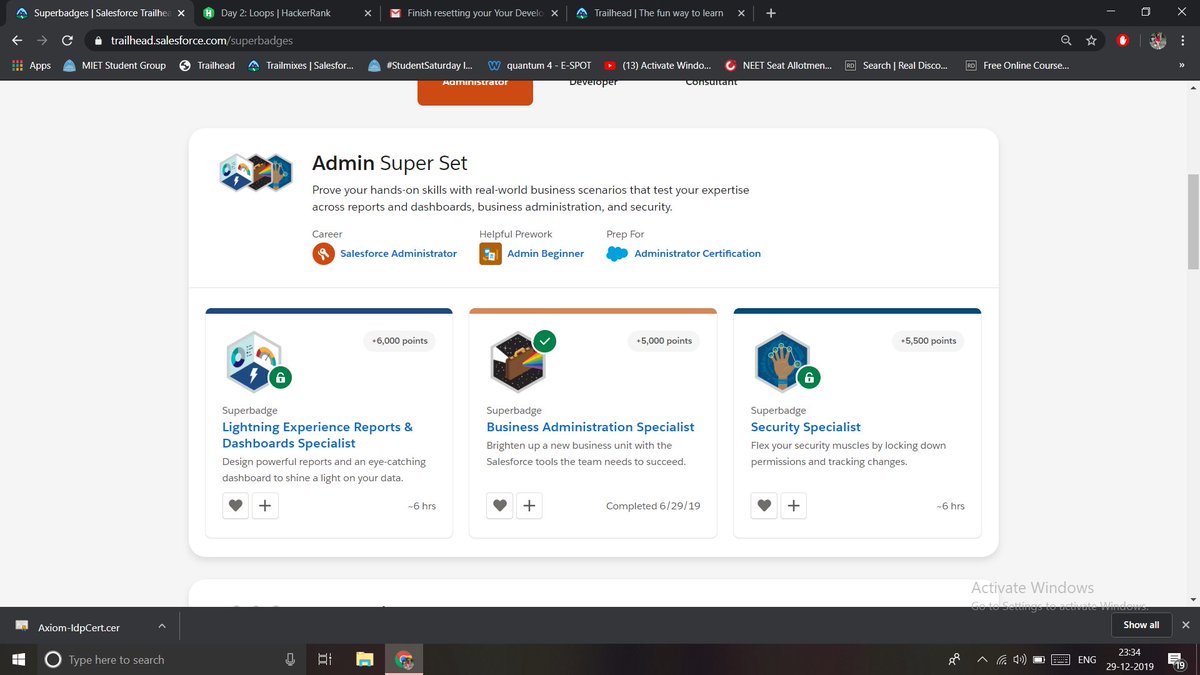Open the Business Administration Specialist title link
Viewport: 1200px width, 675px height.
(590, 427)
